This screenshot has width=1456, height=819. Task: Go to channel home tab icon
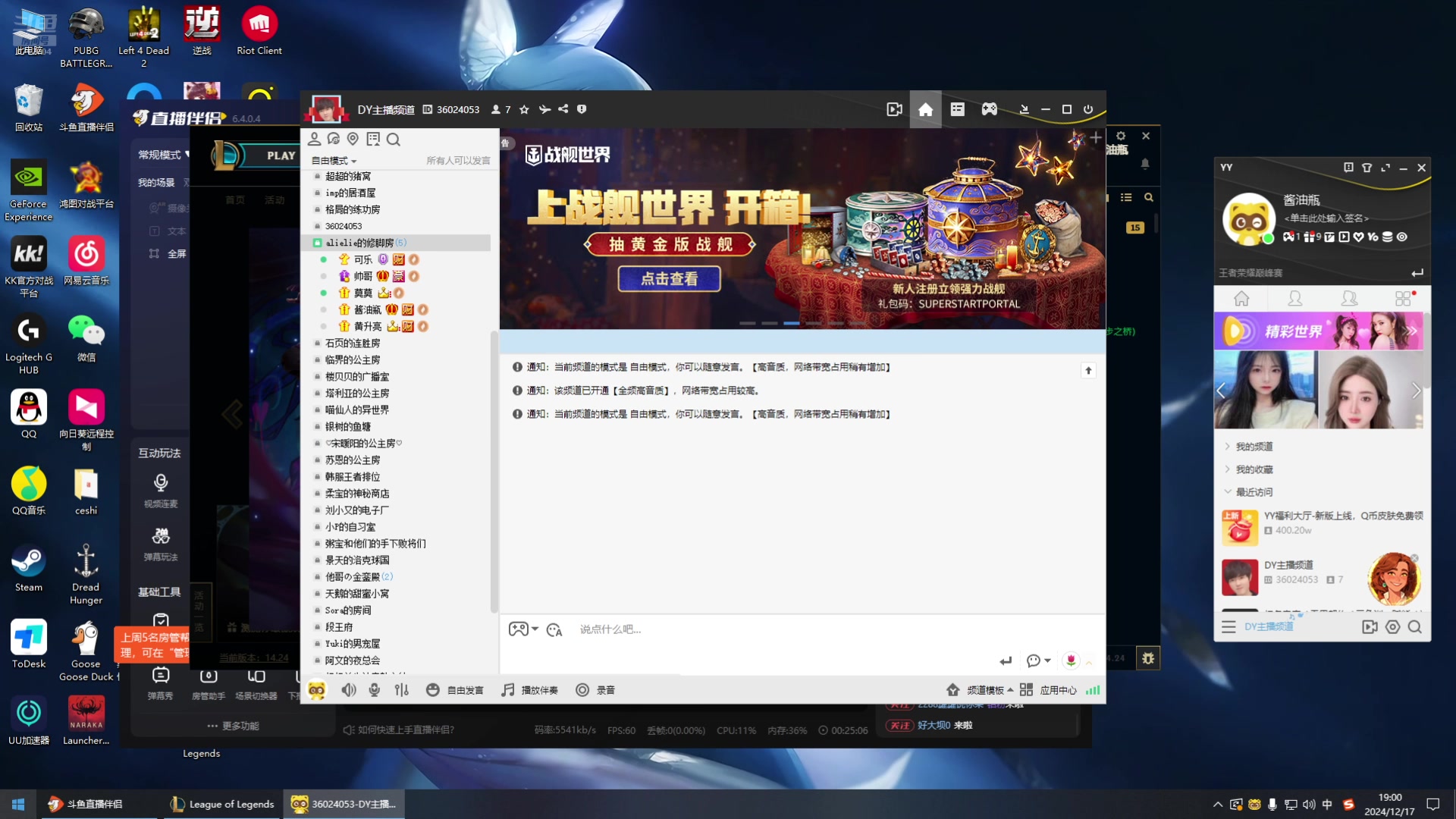[925, 109]
